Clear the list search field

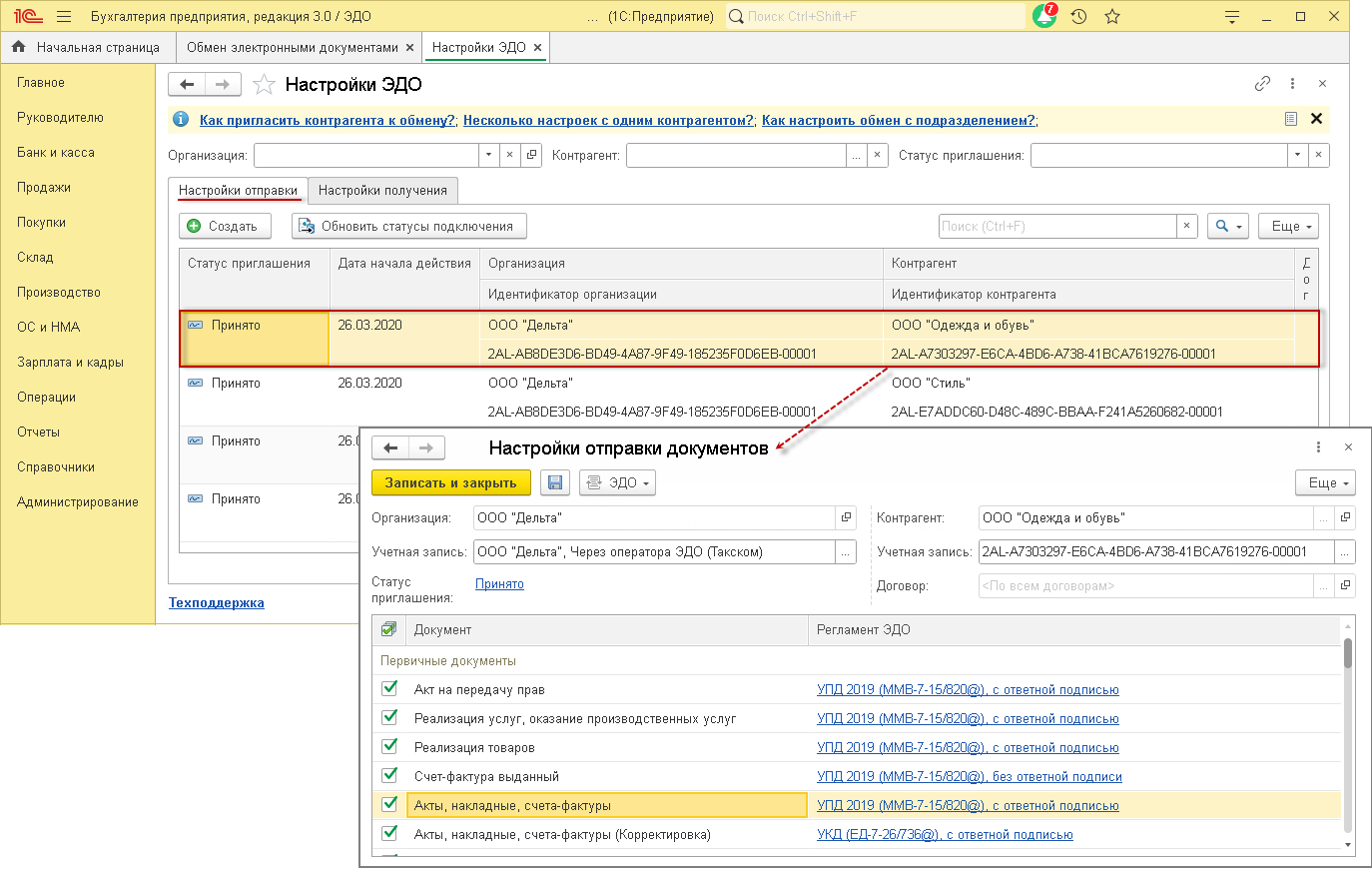(1186, 226)
